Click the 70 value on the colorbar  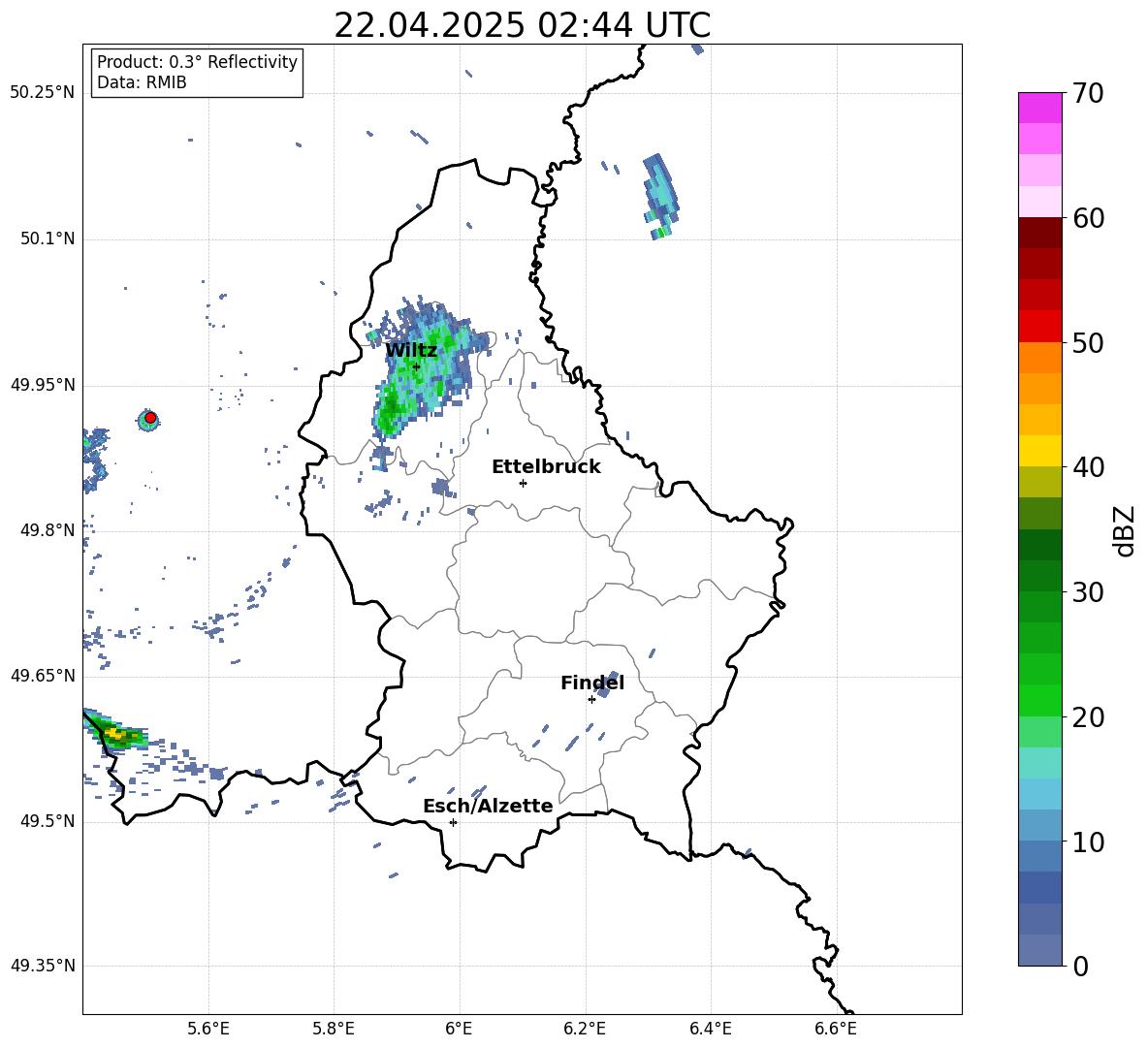(x=1088, y=93)
